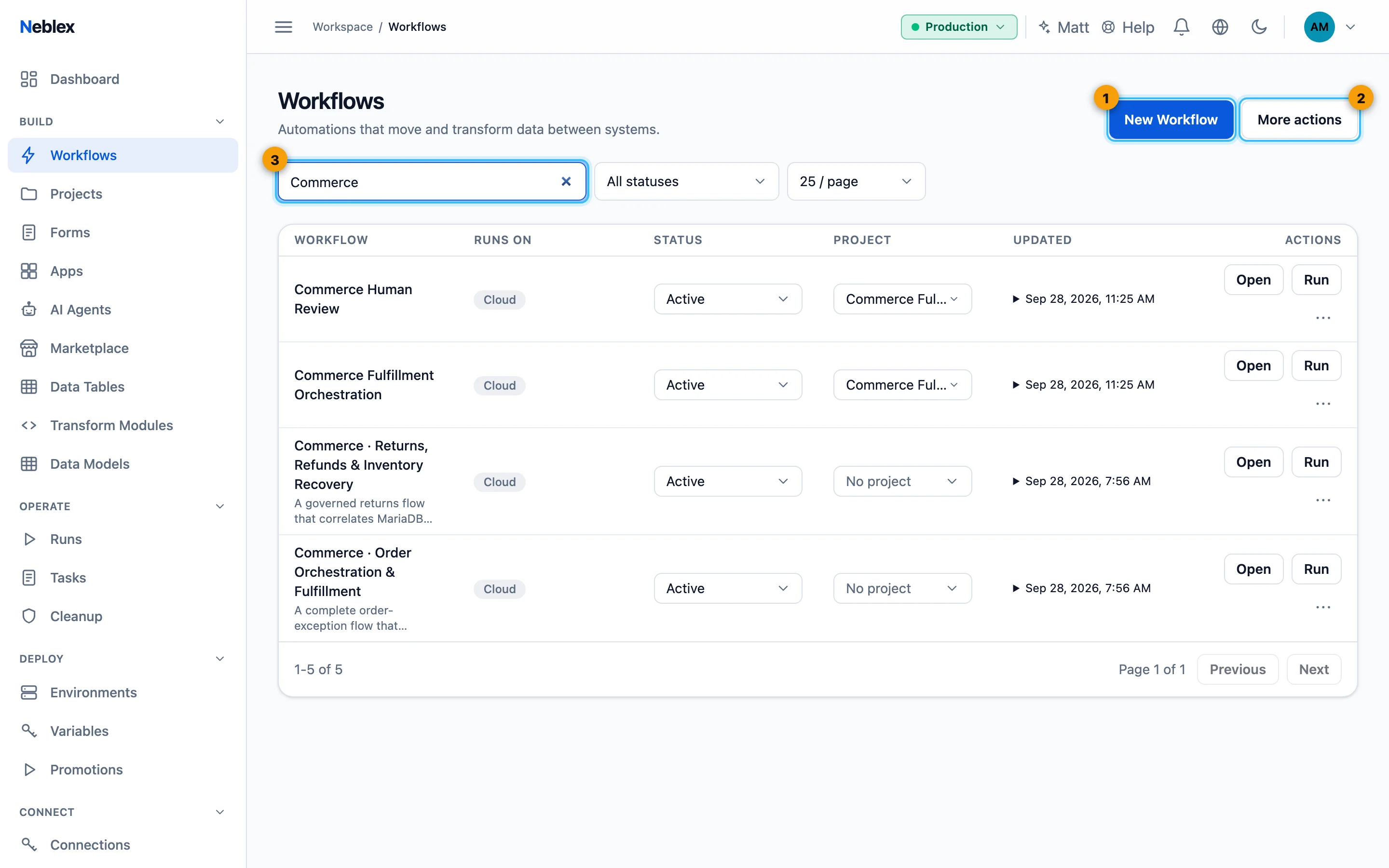
Task: Click the Workspace breadcrumb link
Action: (x=342, y=27)
